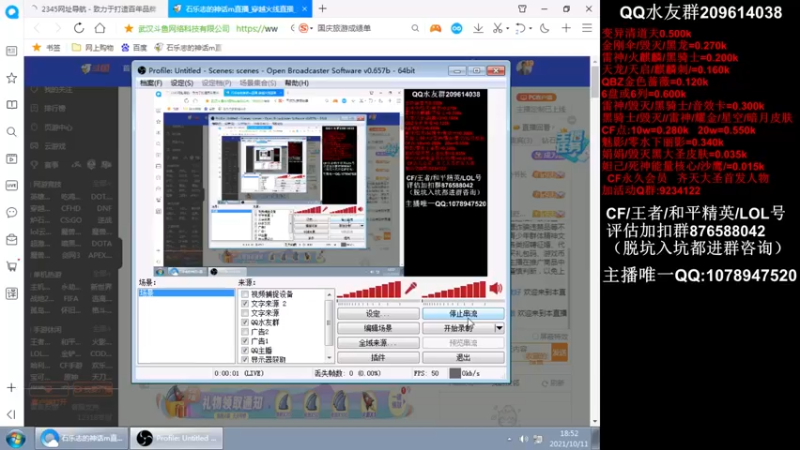Click the 插件 plugins button
This screenshot has height=450, width=800.
click(378, 358)
